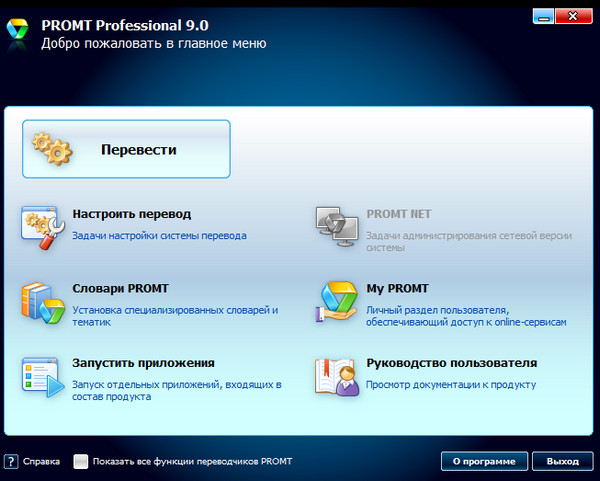Viewport: 600px width, 481px height.
Task: Select the Руководство пользователя heading
Action: pos(452,363)
